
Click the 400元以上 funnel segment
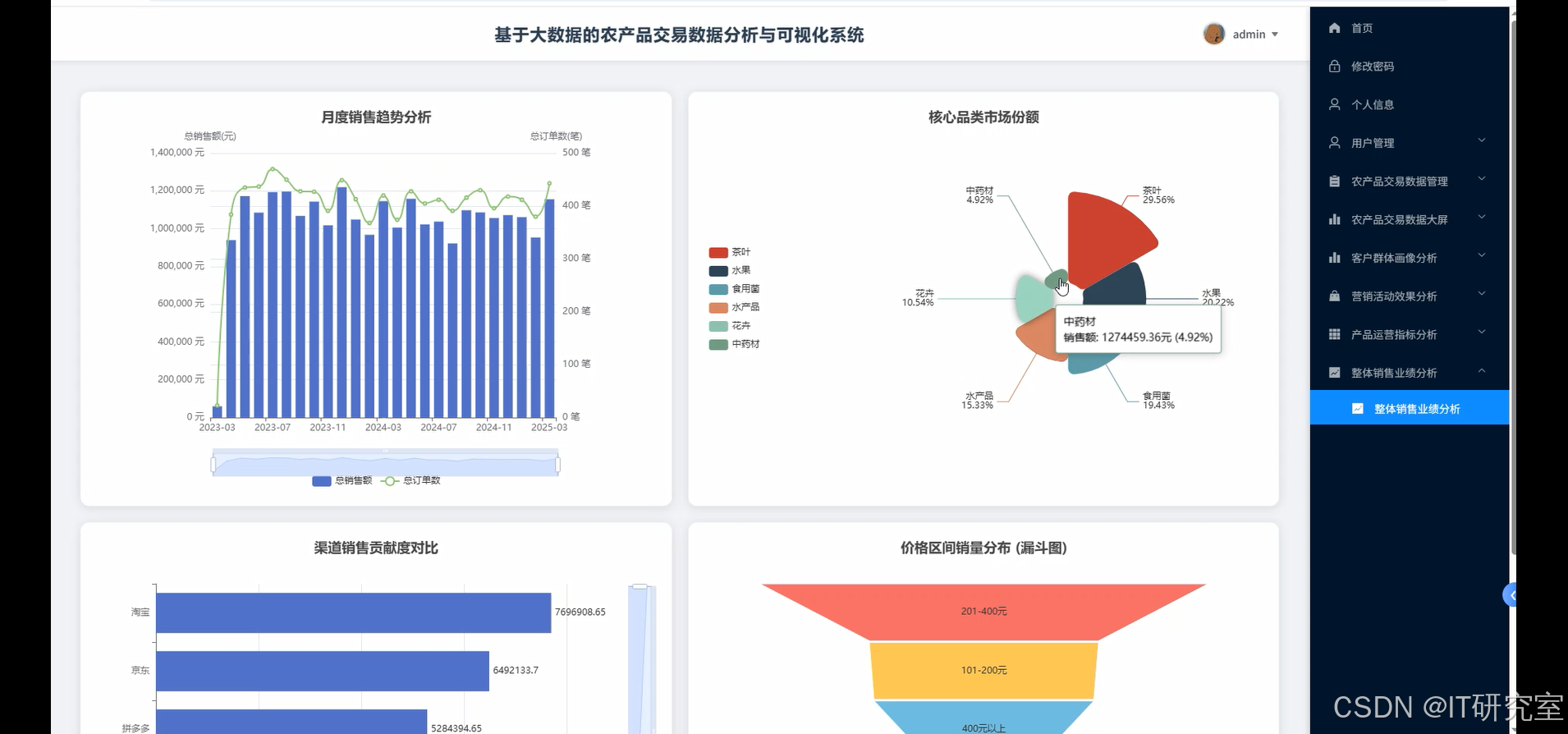click(x=983, y=718)
